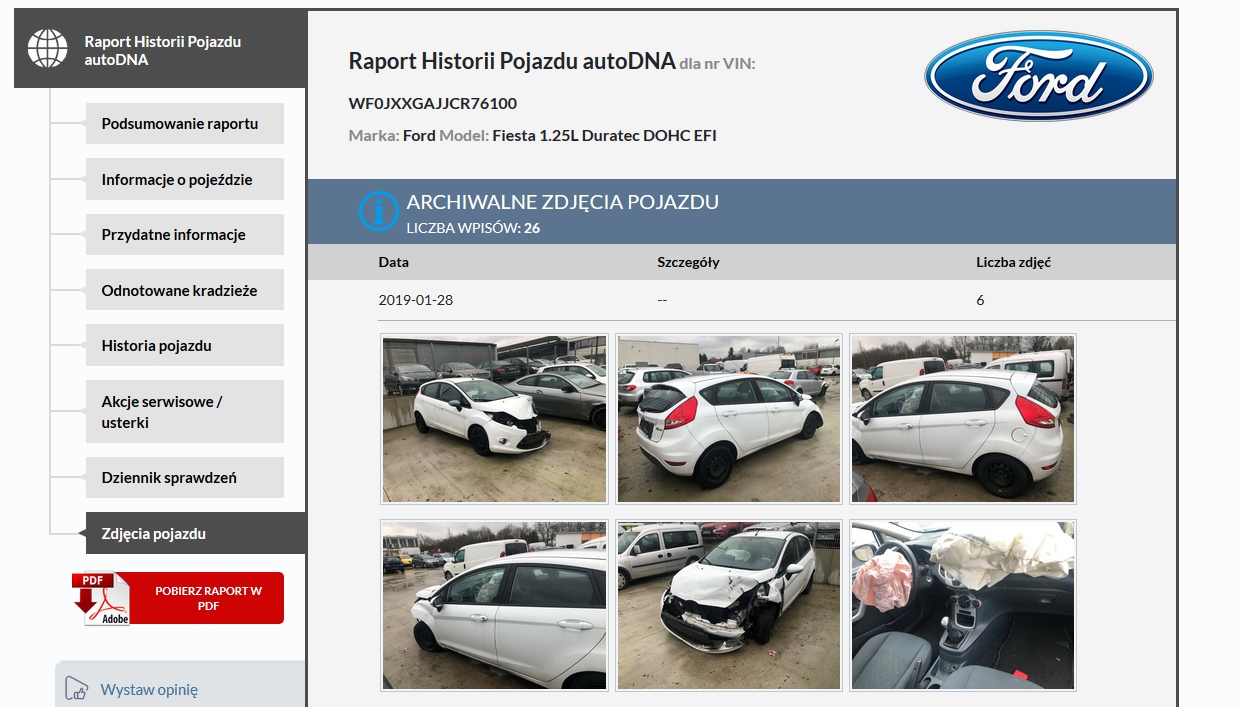View the crushed front bumper photo
Viewport: 1241px width, 707px height.
(728, 605)
